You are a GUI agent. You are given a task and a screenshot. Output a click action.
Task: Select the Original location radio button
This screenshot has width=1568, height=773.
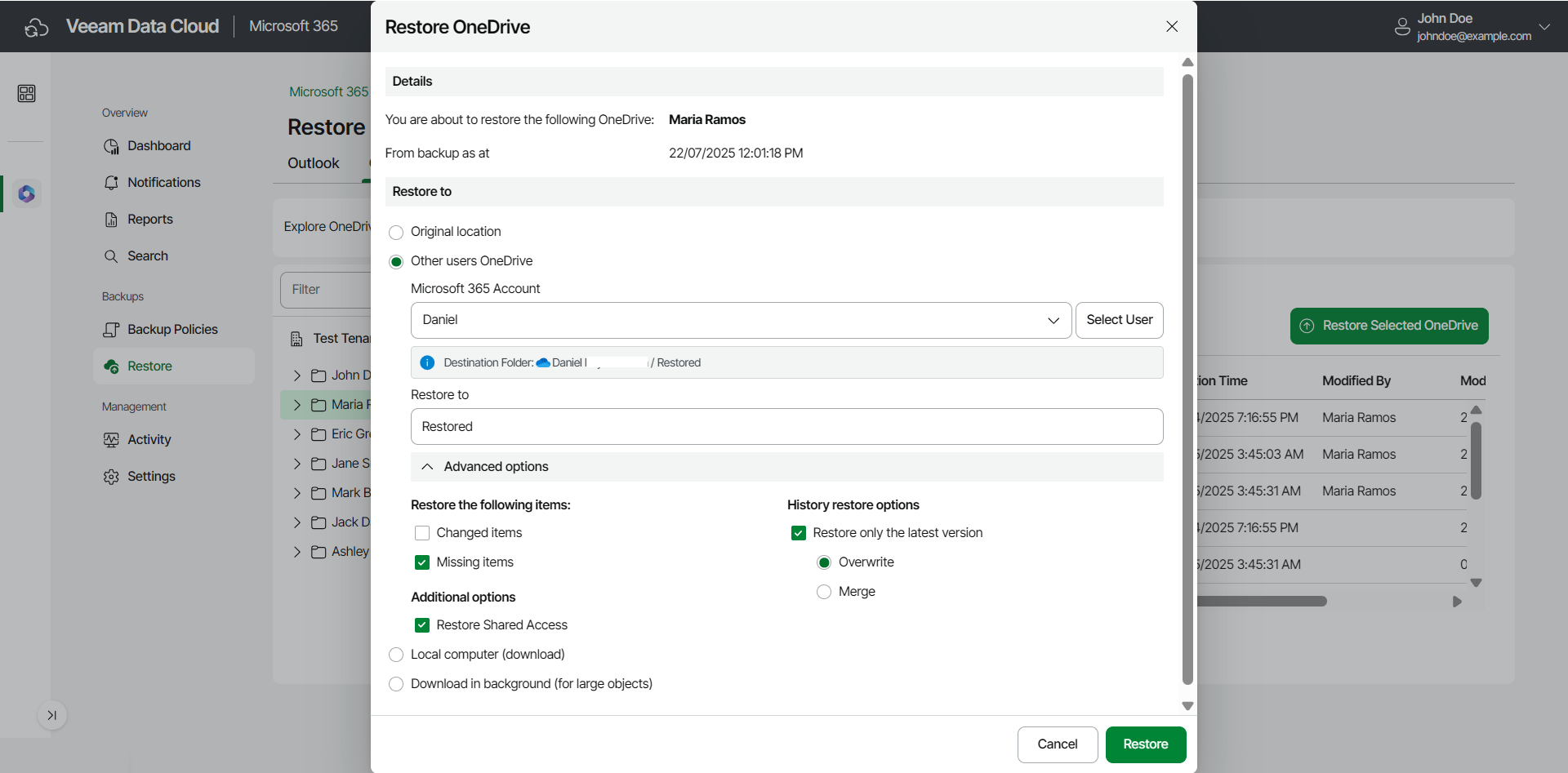[x=396, y=233]
